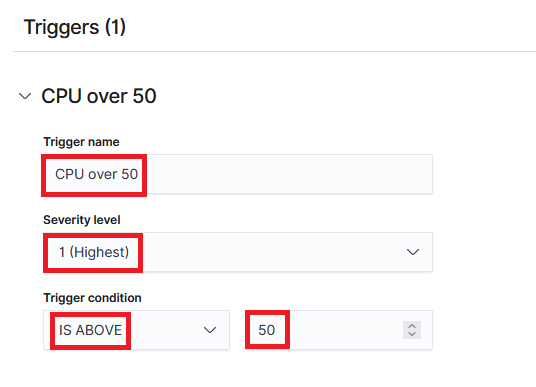
Task: Click blank area inside Severity level box
Action: click(273, 252)
